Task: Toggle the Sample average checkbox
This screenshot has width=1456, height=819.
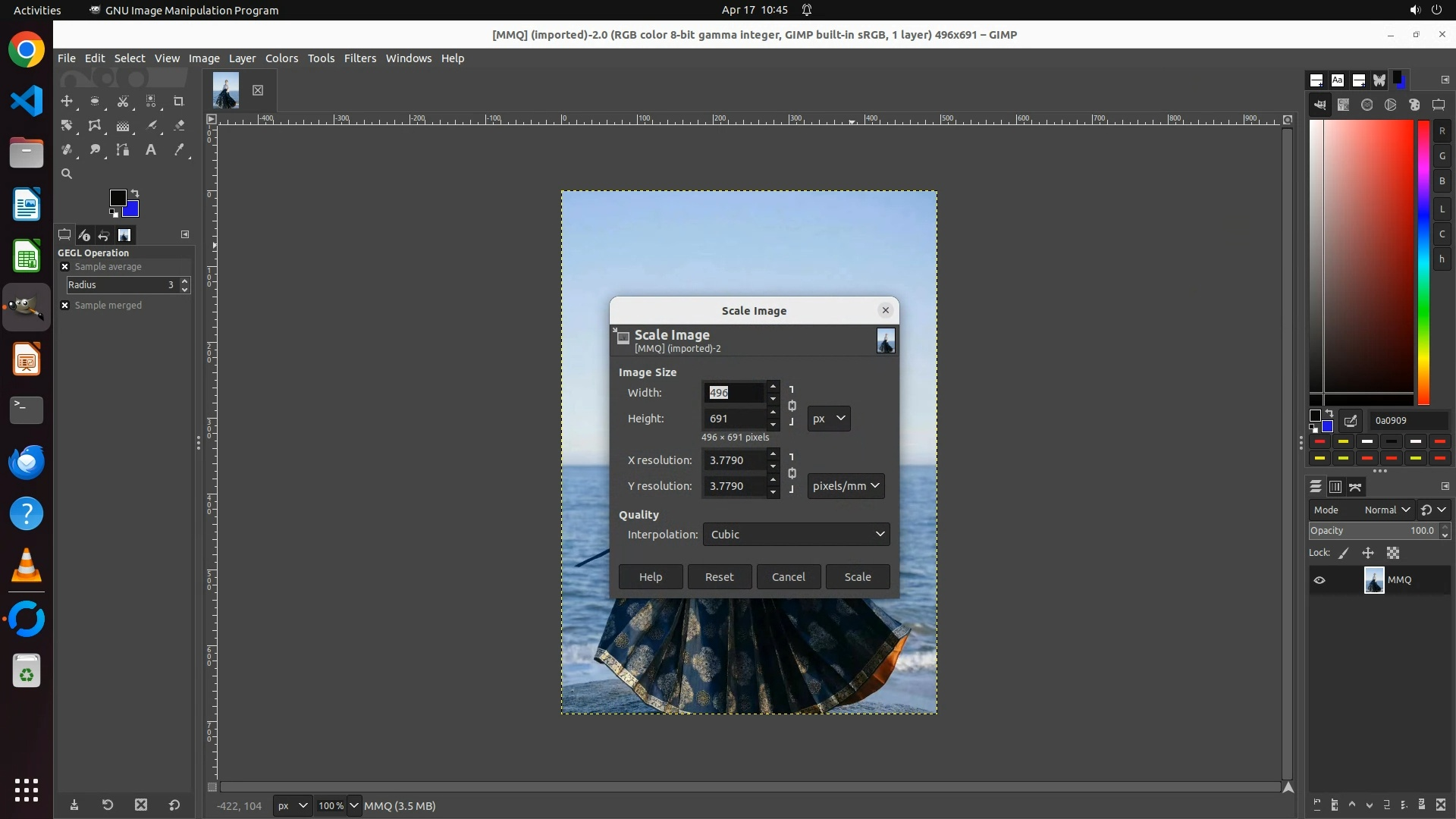Action: 65,267
